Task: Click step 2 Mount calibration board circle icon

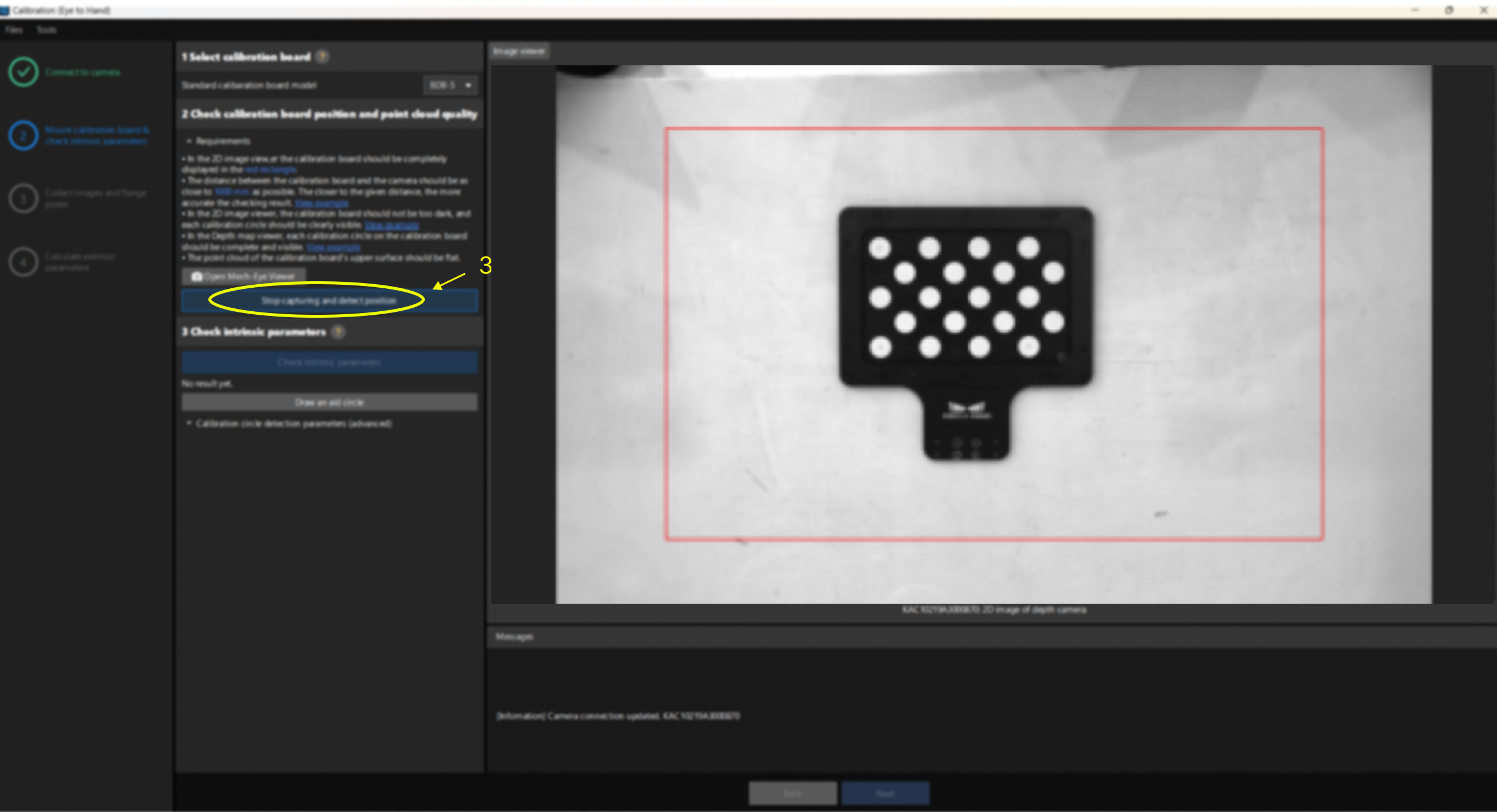Action: (x=24, y=135)
